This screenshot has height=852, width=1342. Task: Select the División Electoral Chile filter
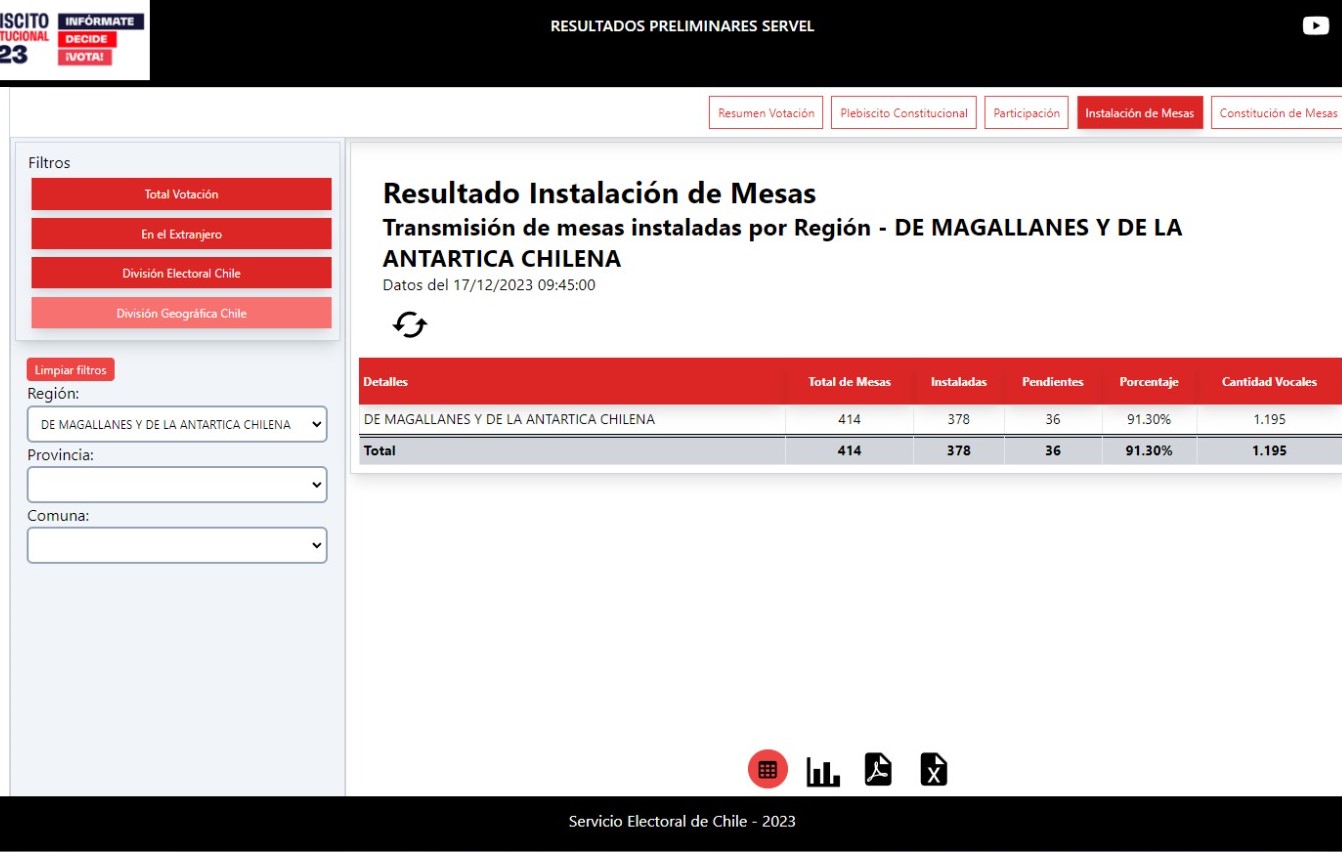[x=181, y=273]
